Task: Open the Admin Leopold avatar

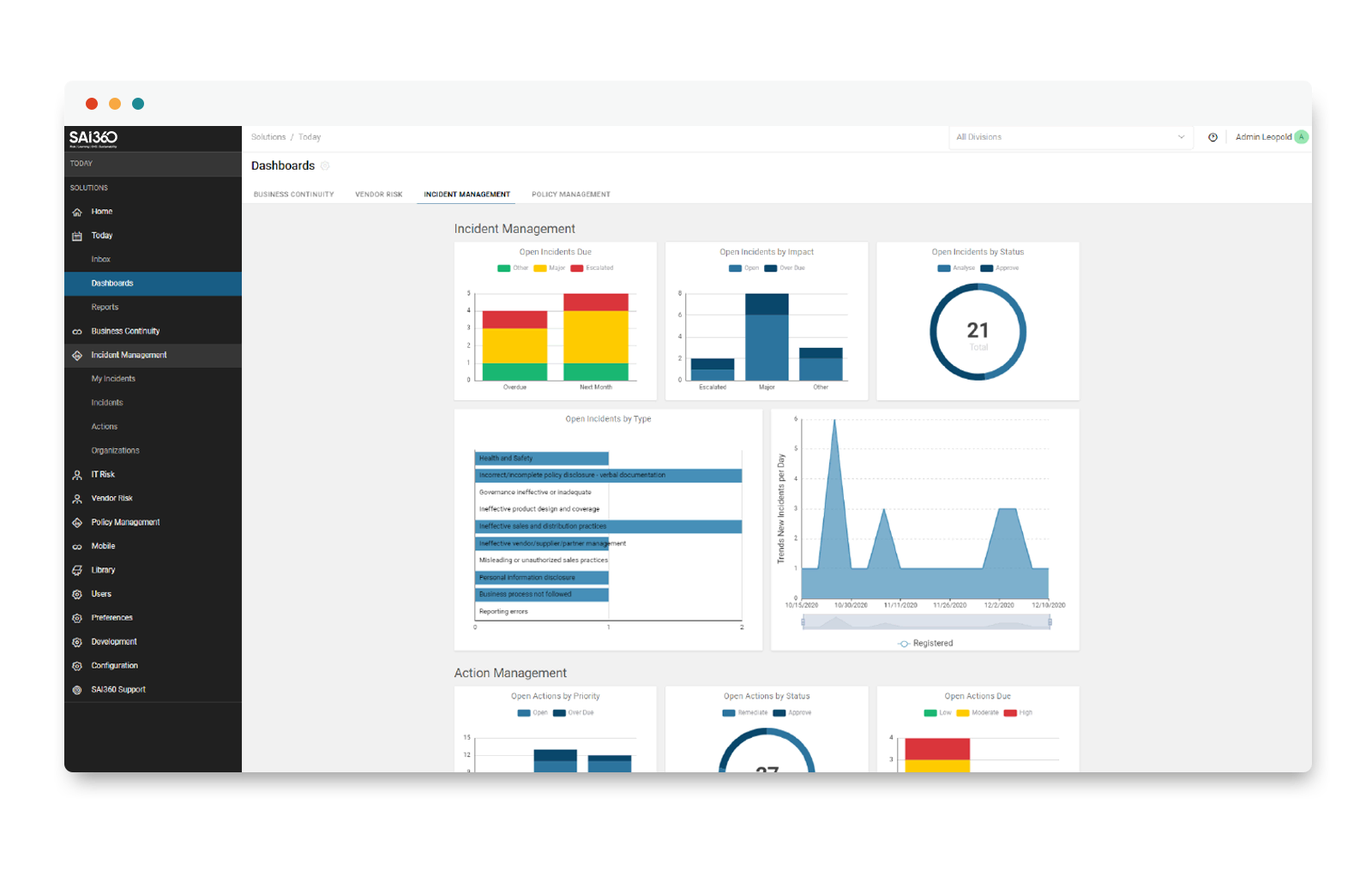Action: [x=1301, y=137]
